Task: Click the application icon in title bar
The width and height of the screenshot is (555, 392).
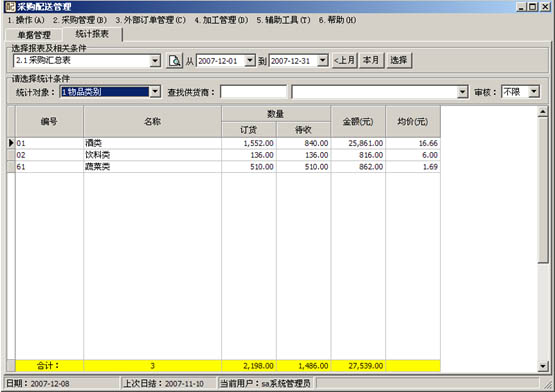Action: pyautogui.click(x=10, y=7)
